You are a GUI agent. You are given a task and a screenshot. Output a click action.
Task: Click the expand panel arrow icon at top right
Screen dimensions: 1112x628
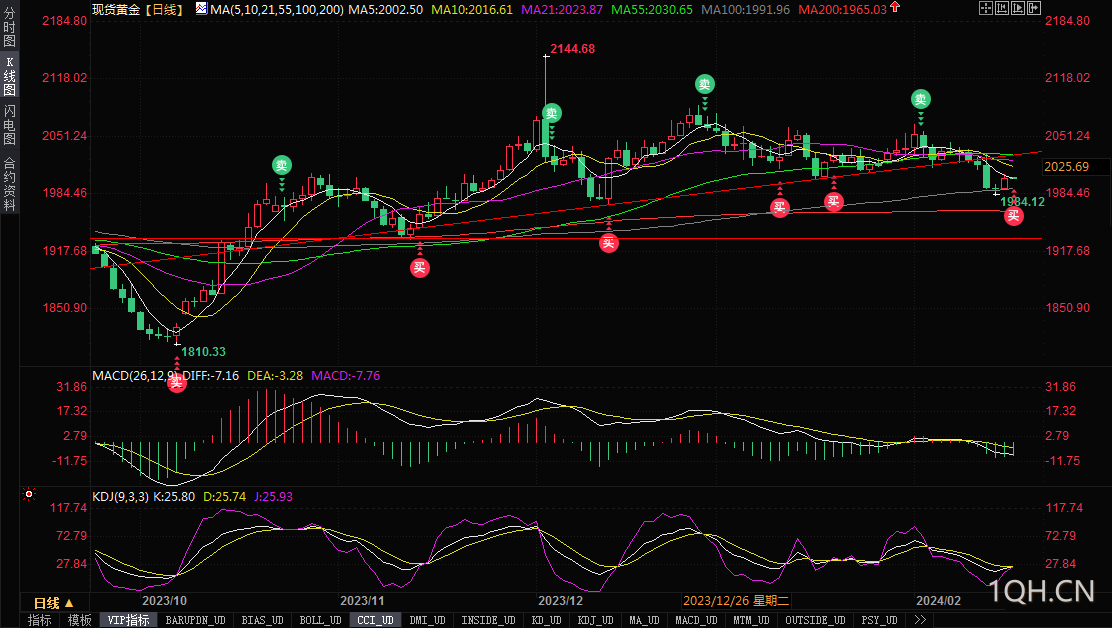[x=1034, y=9]
